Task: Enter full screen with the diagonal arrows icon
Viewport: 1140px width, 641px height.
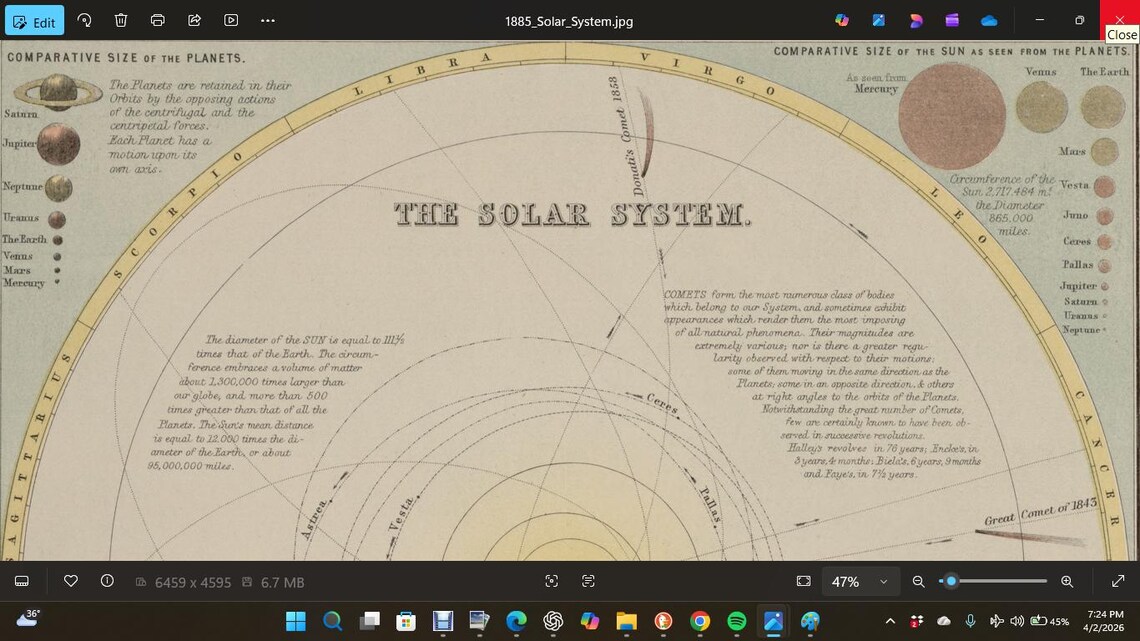Action: [1118, 581]
